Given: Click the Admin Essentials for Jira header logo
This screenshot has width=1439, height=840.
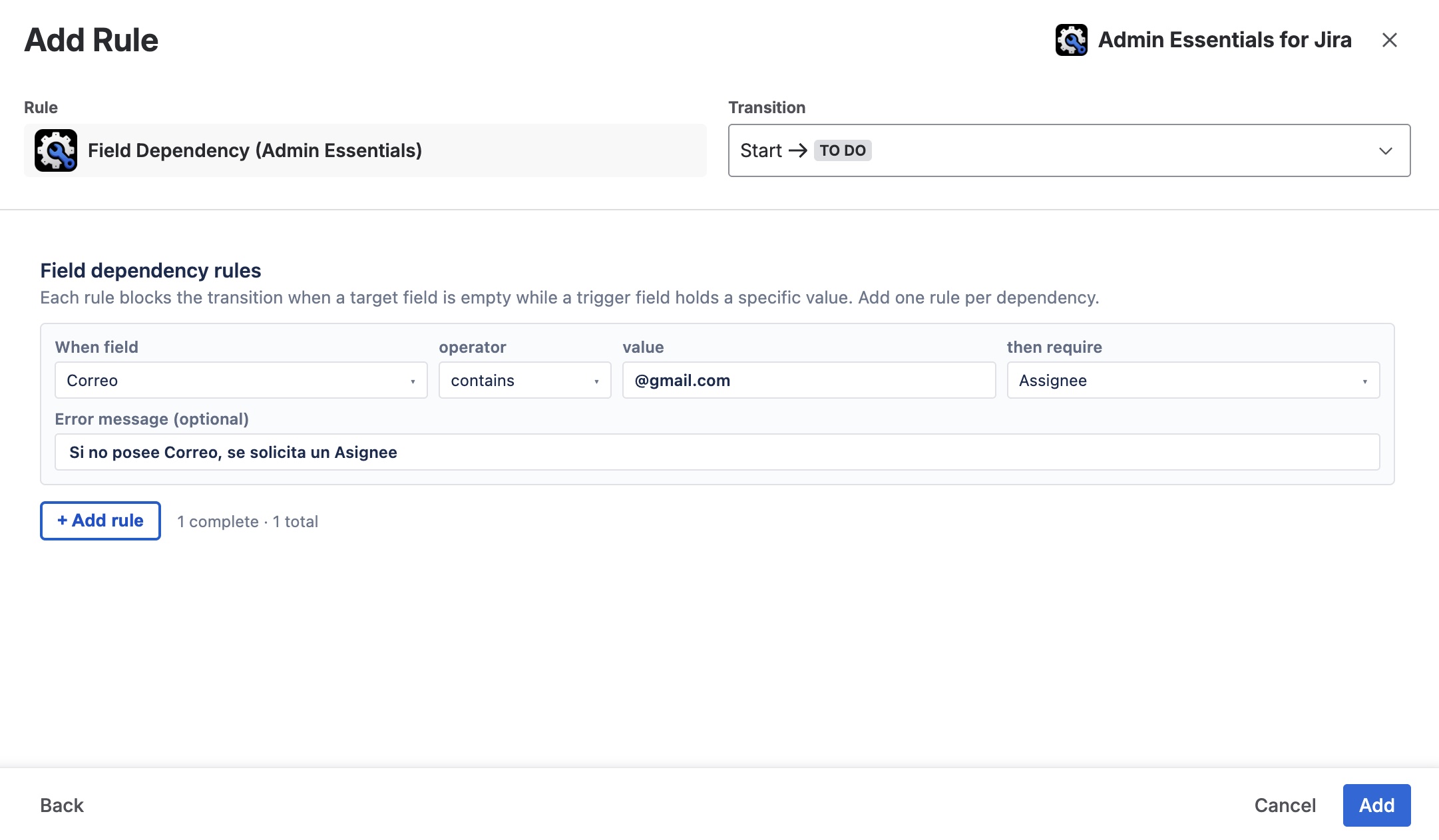Looking at the screenshot, I should click(x=1071, y=40).
